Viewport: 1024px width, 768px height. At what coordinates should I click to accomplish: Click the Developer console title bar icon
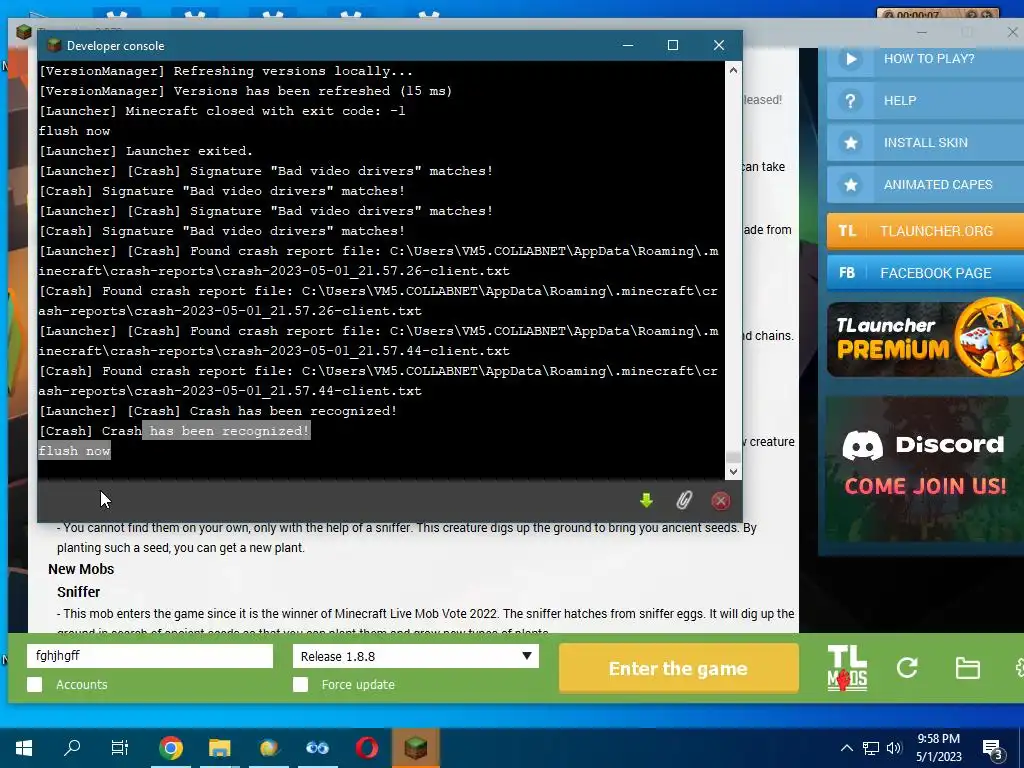(54, 45)
